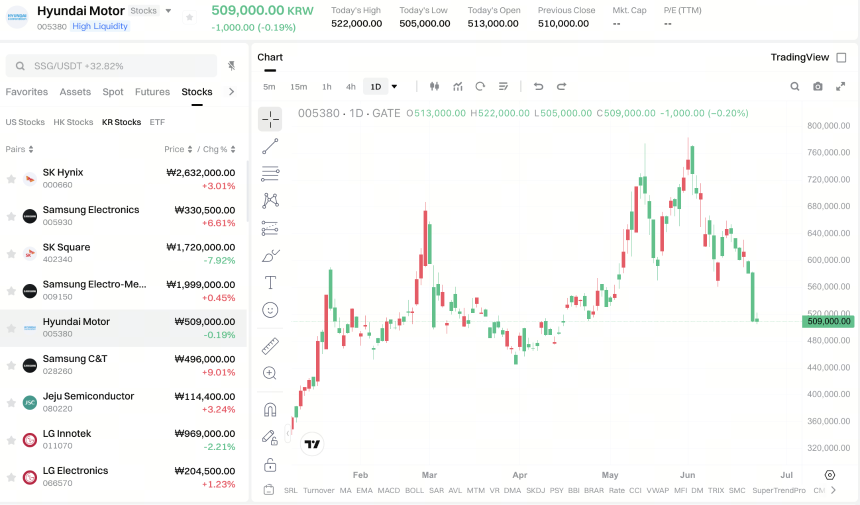
Task: Switch to the Futures tab
Action: (x=152, y=92)
